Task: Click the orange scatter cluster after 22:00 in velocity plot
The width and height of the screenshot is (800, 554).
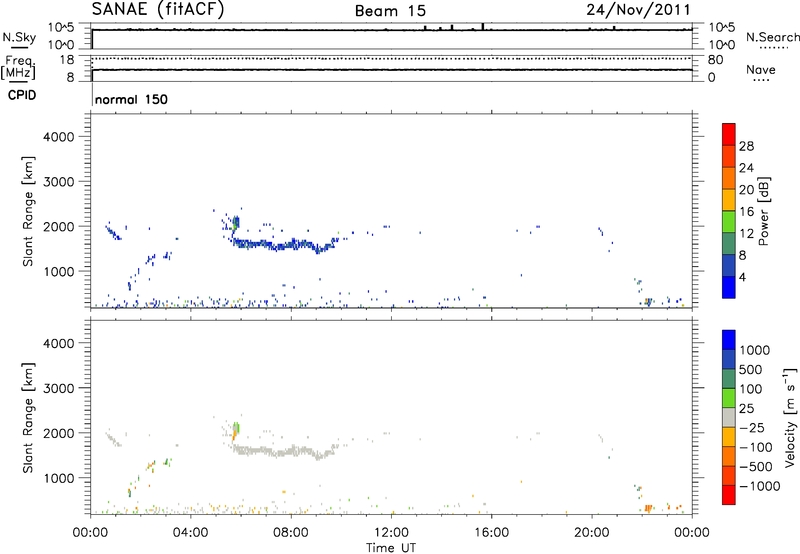Action: click(x=648, y=508)
